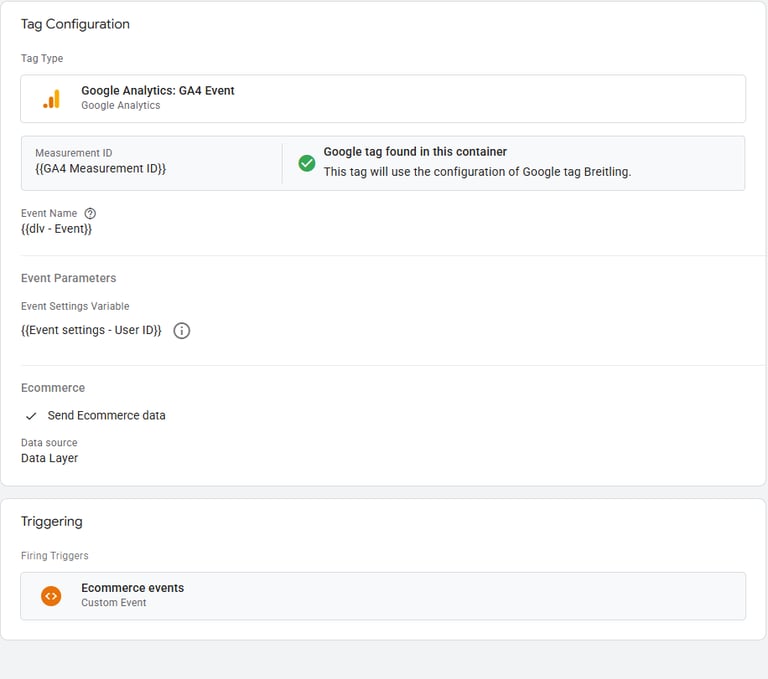The image size is (768, 679).
Task: Click the Google tag found in this container message
Action: [x=415, y=152]
